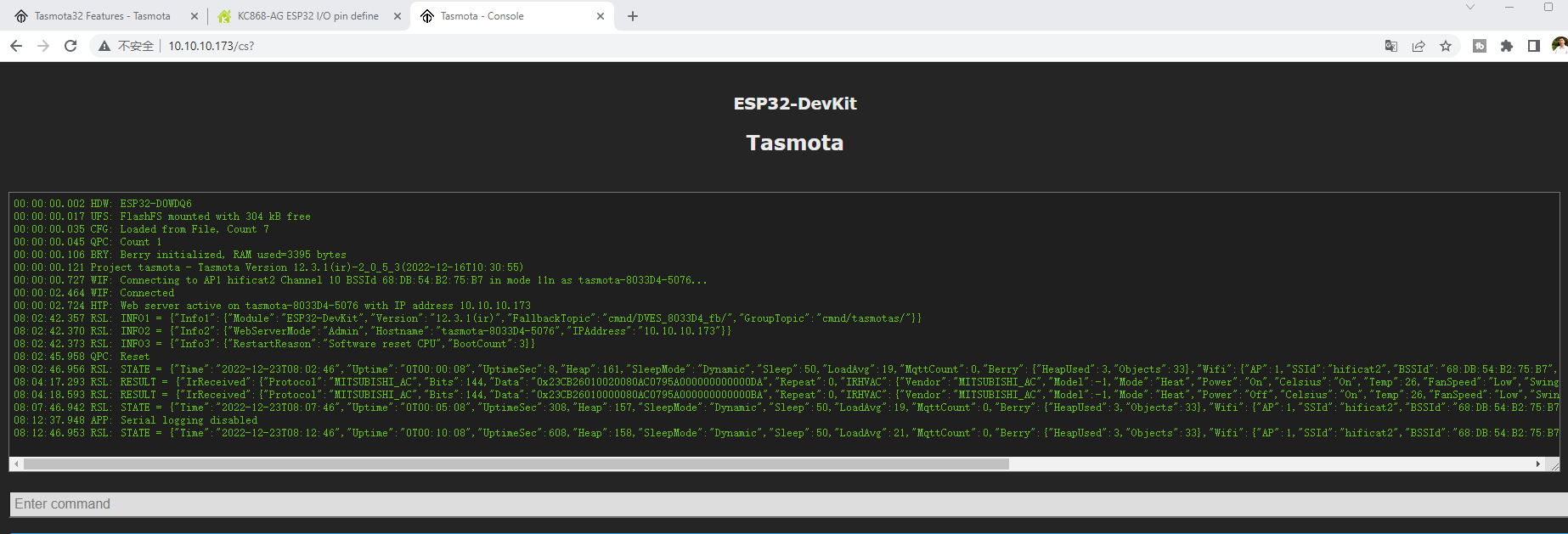Close the Tasmota - Console tab
The image size is (1568, 534).
(601, 16)
